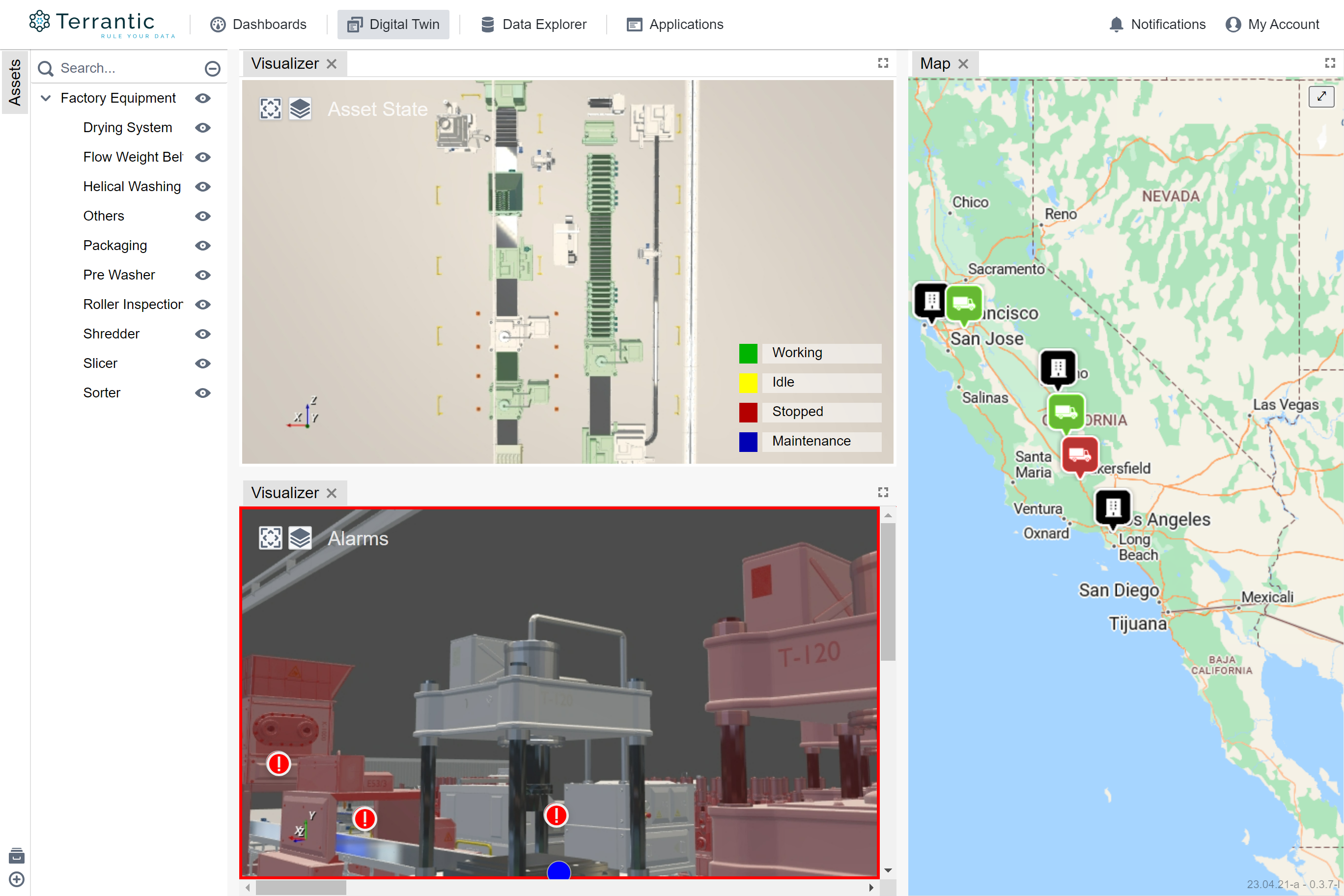This screenshot has height=896, width=1344.
Task: Click building marker at Los Angeles
Action: point(1113,509)
